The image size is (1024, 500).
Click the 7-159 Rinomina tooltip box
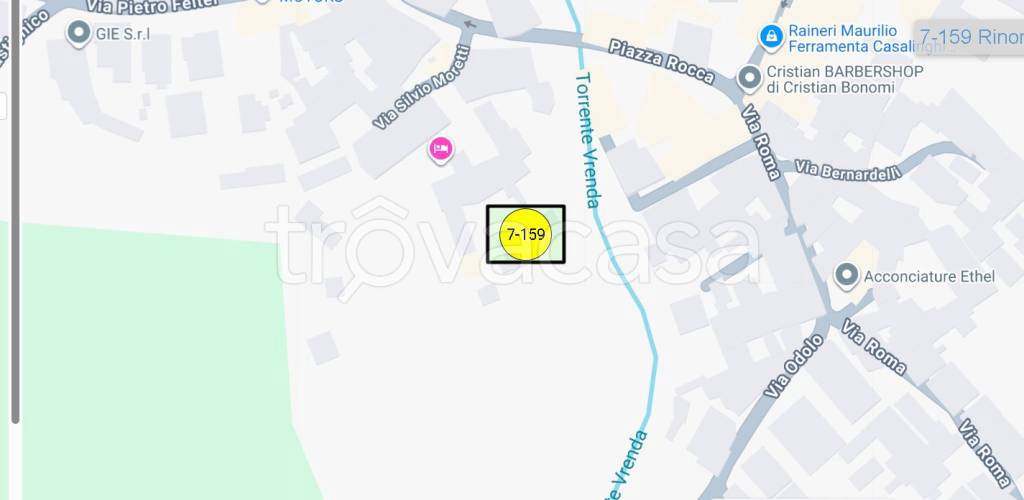coord(969,37)
